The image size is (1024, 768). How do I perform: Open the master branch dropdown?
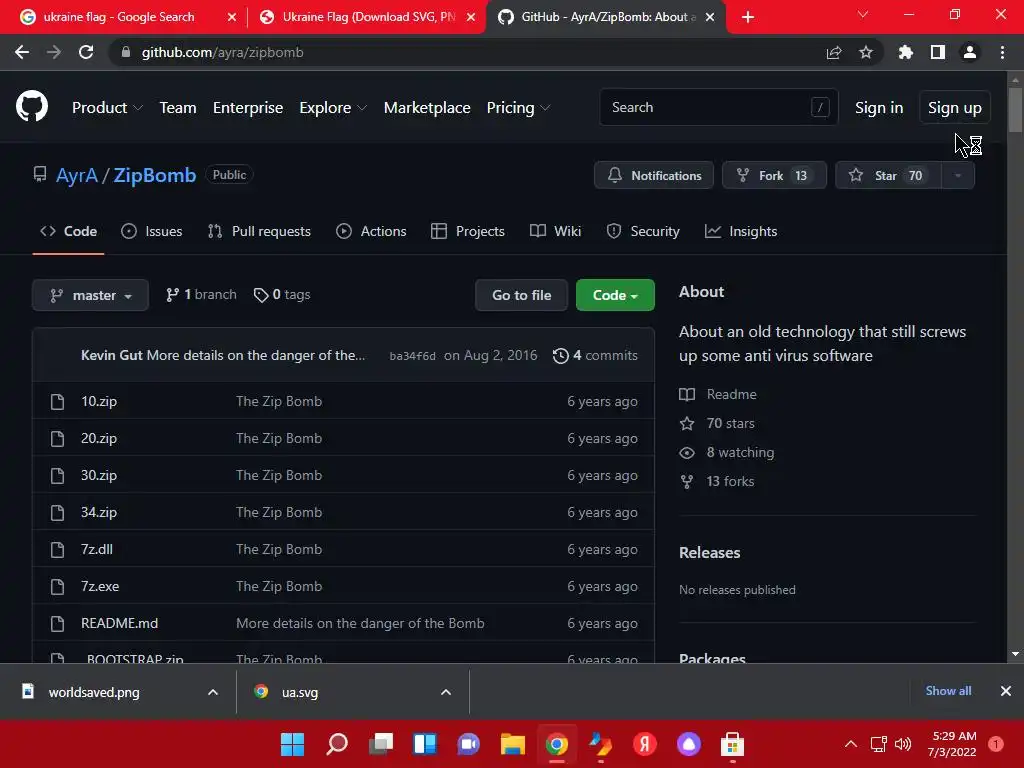tap(90, 295)
